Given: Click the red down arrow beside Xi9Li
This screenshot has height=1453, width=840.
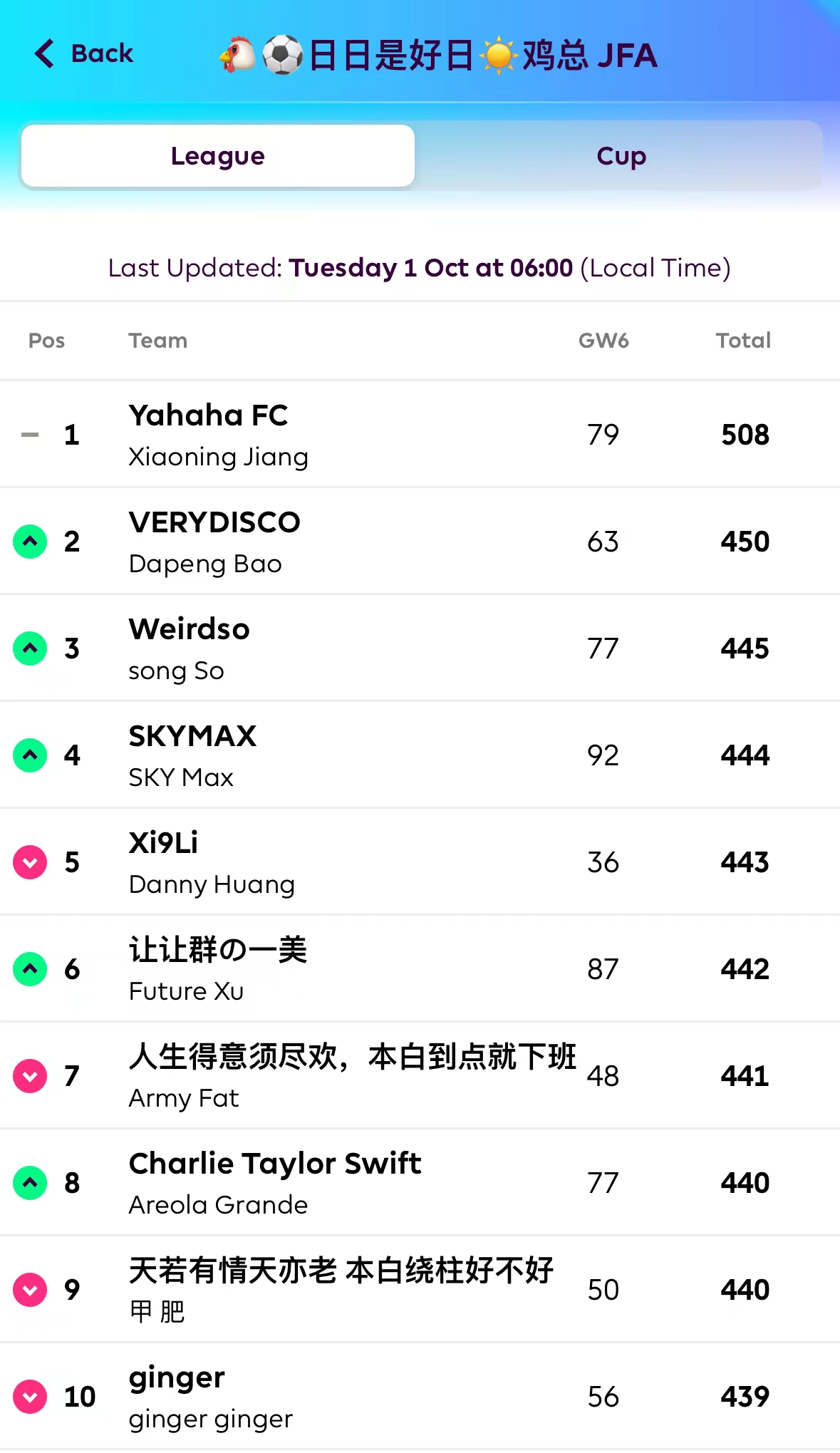Looking at the screenshot, I should coord(30,862).
